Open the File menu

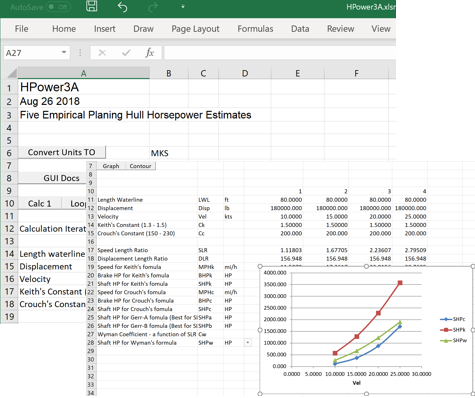(21, 29)
